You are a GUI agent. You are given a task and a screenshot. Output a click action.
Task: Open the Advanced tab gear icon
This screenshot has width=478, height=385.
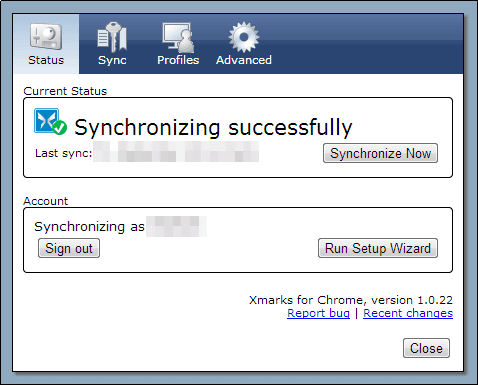[244, 37]
